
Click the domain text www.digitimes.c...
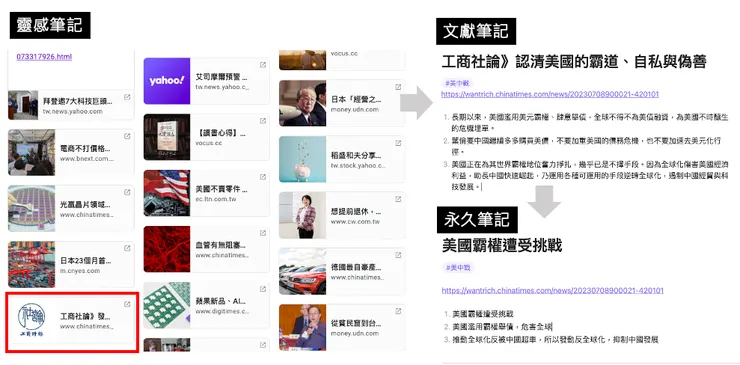222,311
